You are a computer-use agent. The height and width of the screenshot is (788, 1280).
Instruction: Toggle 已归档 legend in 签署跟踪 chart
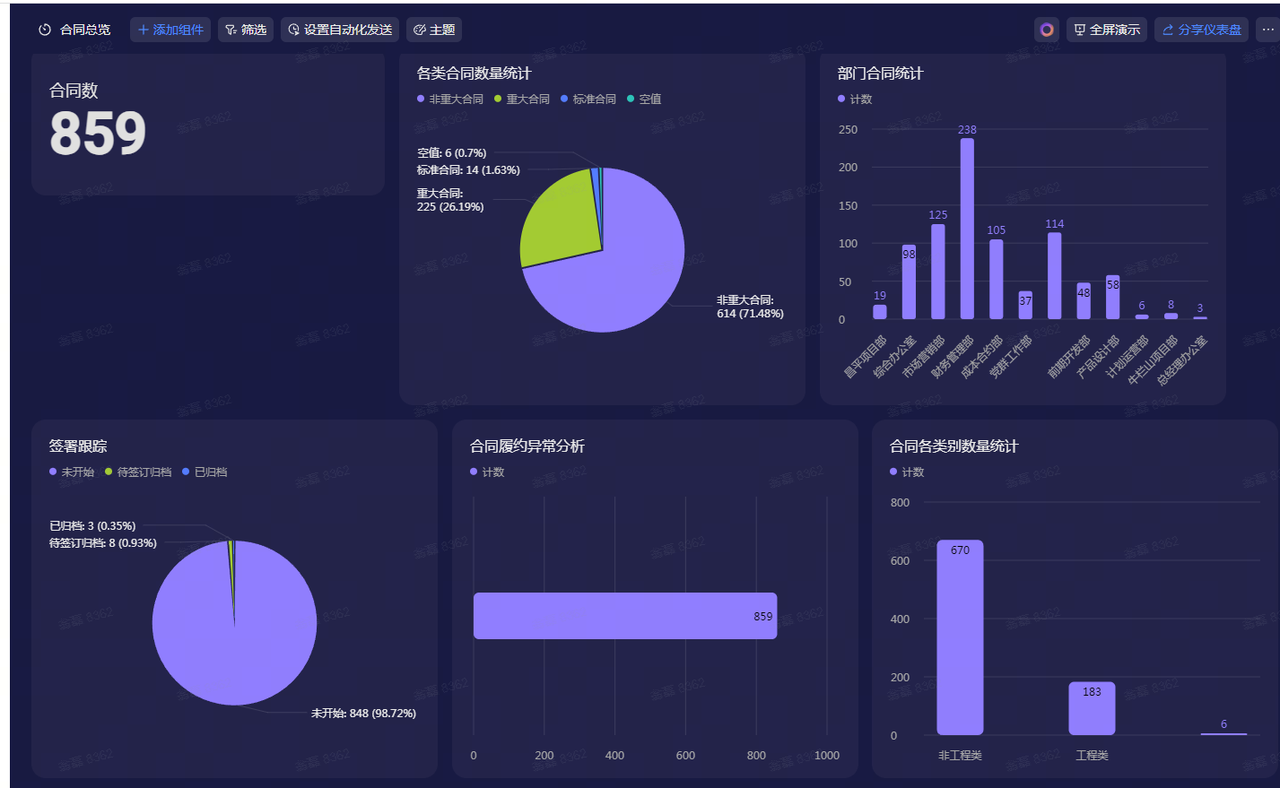(209, 472)
